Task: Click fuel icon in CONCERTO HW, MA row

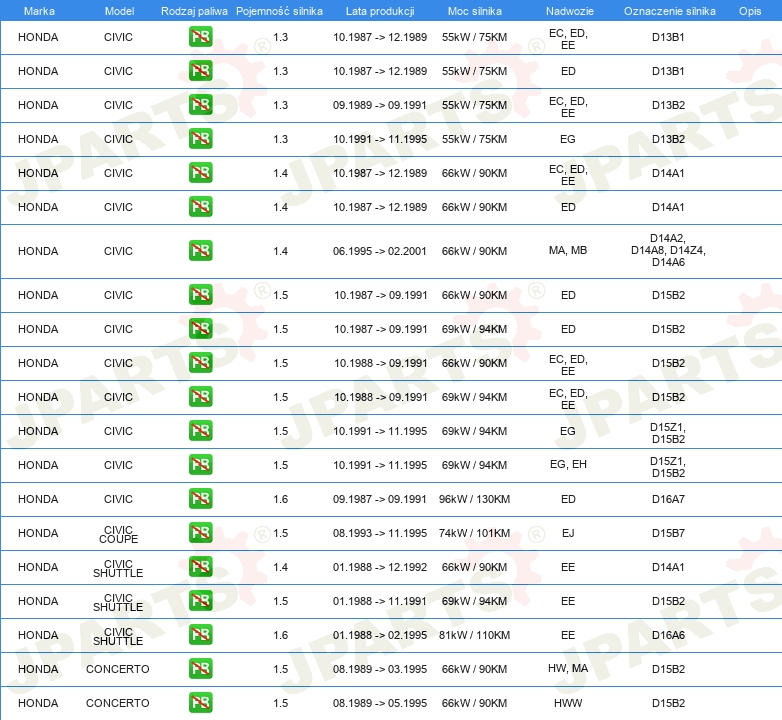Action: coord(200,669)
